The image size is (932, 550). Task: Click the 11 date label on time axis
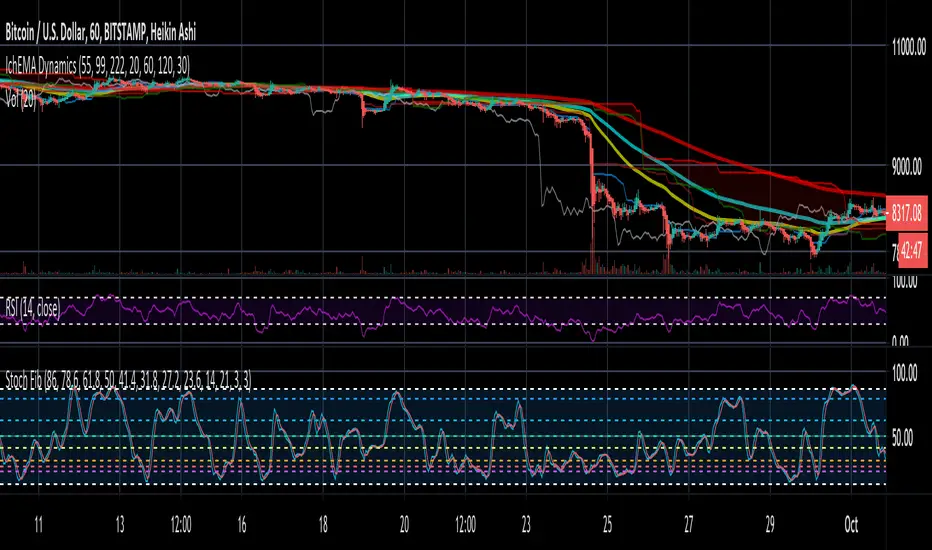38,524
